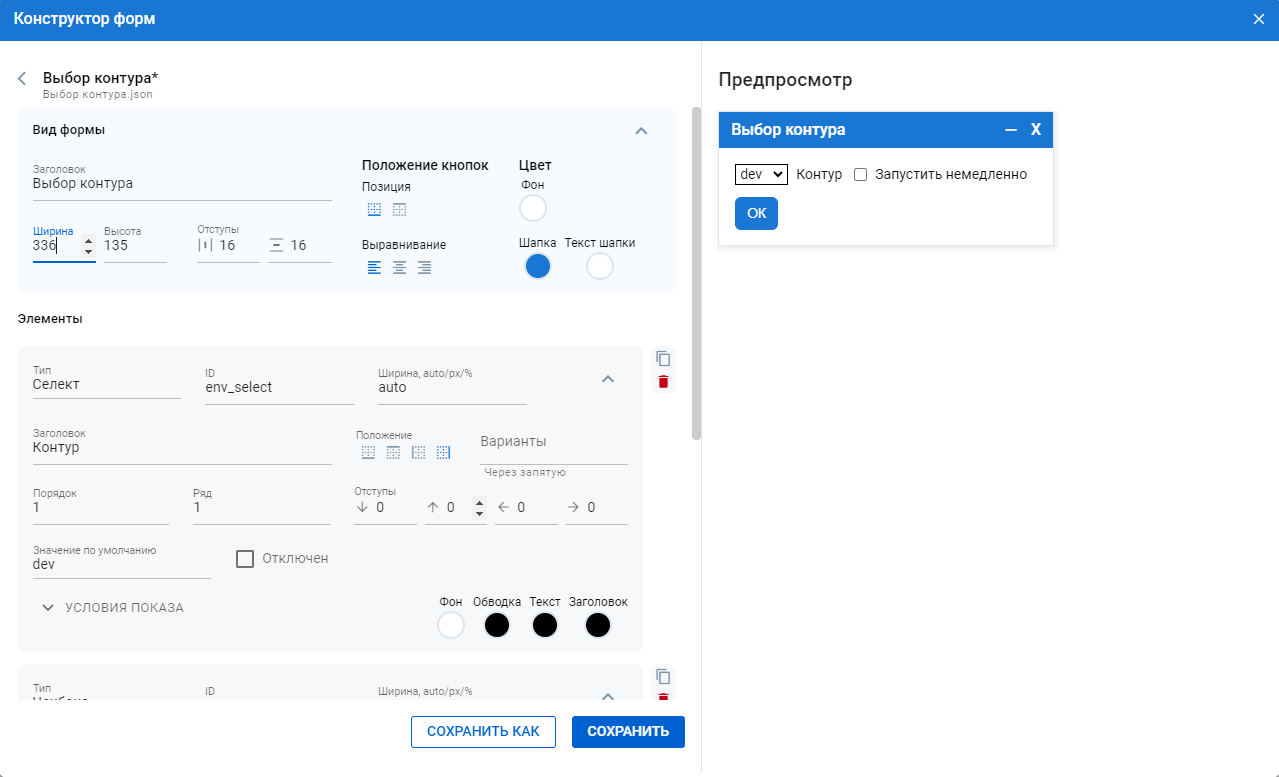Screen dimensions: 1279x777
Task: Click the СОХРАНИТЬ КАК button
Action: 482,732
